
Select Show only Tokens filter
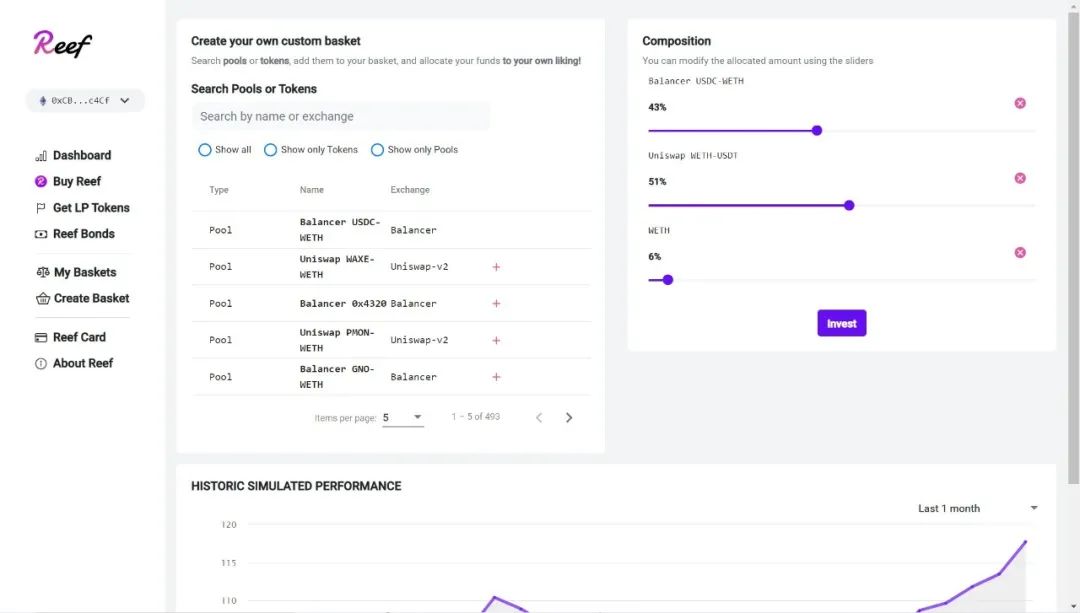point(270,150)
